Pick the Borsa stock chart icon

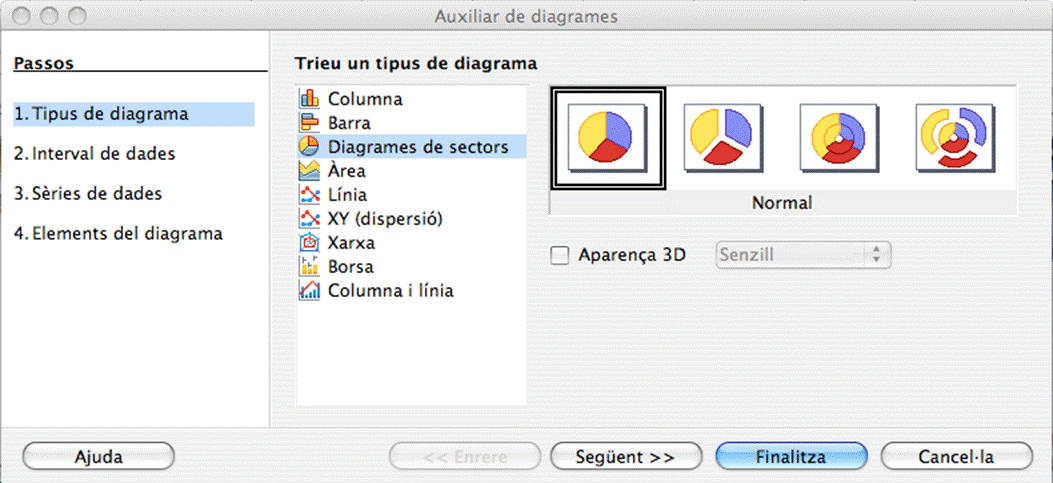(309, 267)
